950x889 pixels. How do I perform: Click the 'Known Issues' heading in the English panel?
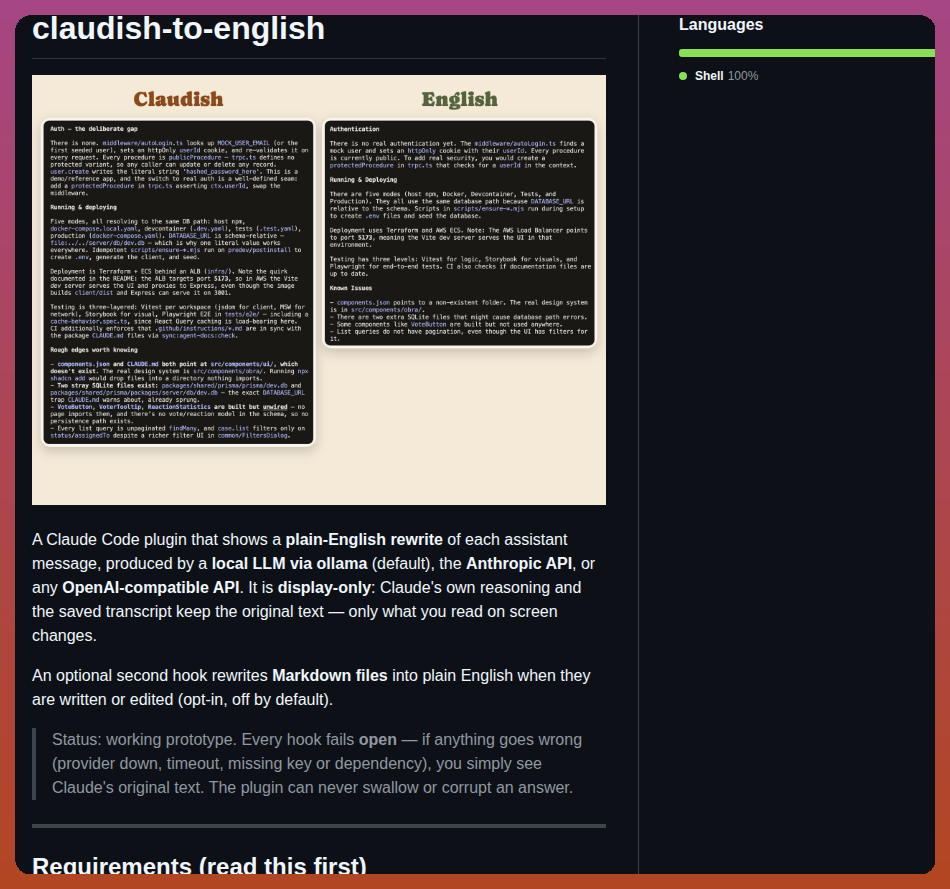[x=351, y=288]
